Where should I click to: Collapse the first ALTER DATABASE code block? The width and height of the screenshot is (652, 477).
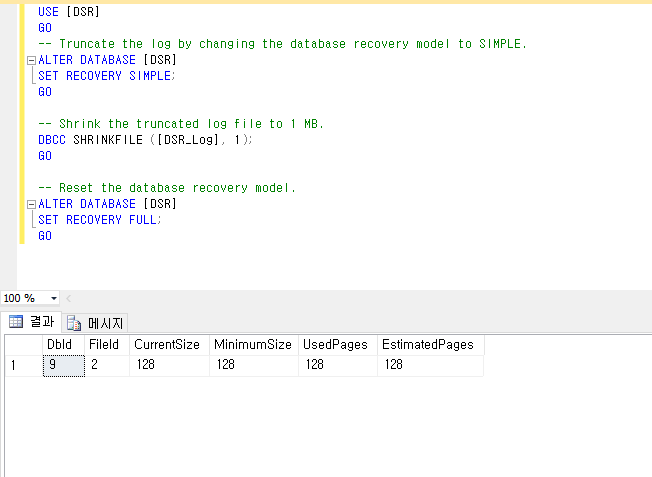pyautogui.click(x=30, y=60)
